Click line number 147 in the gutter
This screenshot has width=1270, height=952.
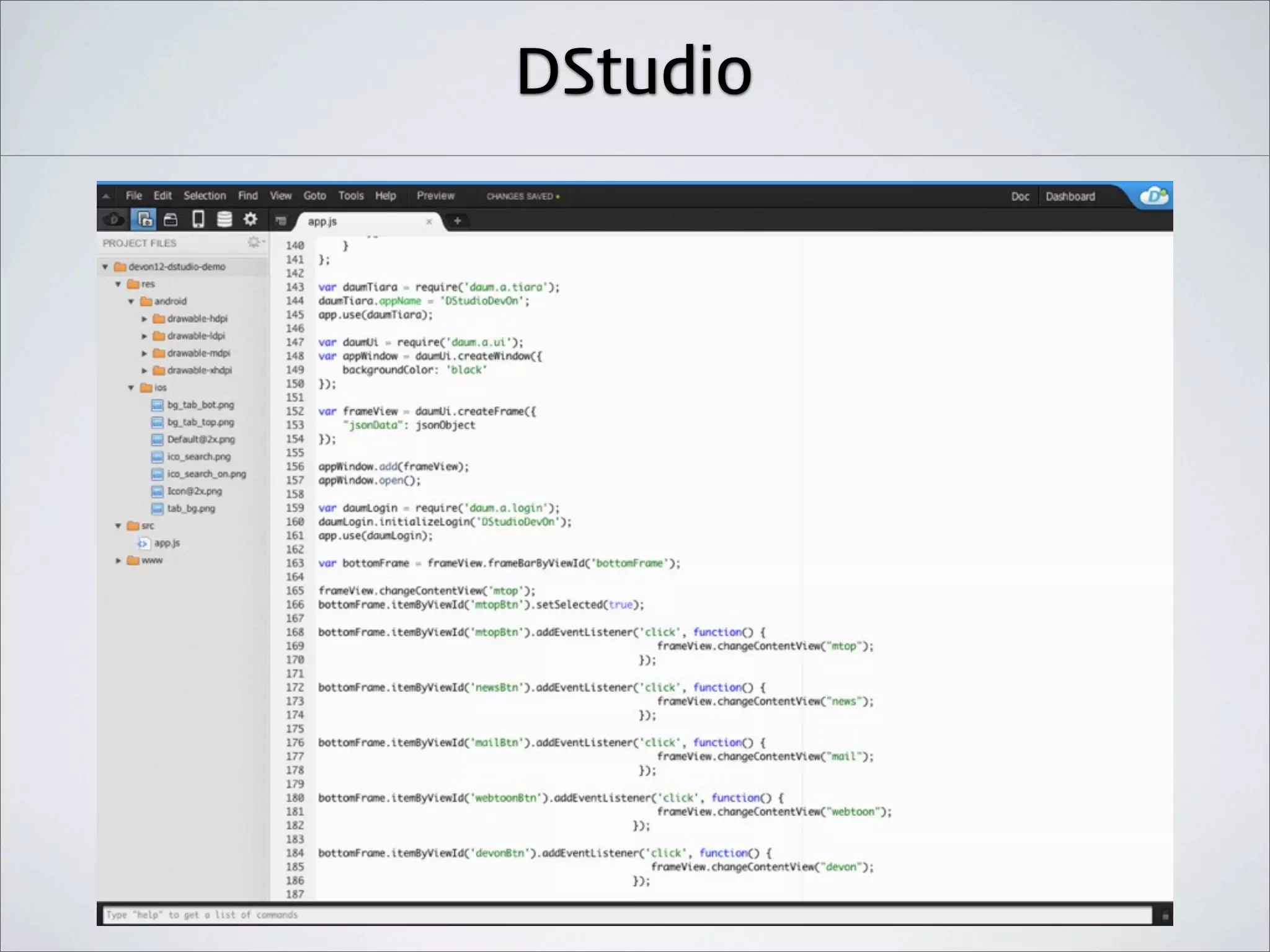coord(295,343)
